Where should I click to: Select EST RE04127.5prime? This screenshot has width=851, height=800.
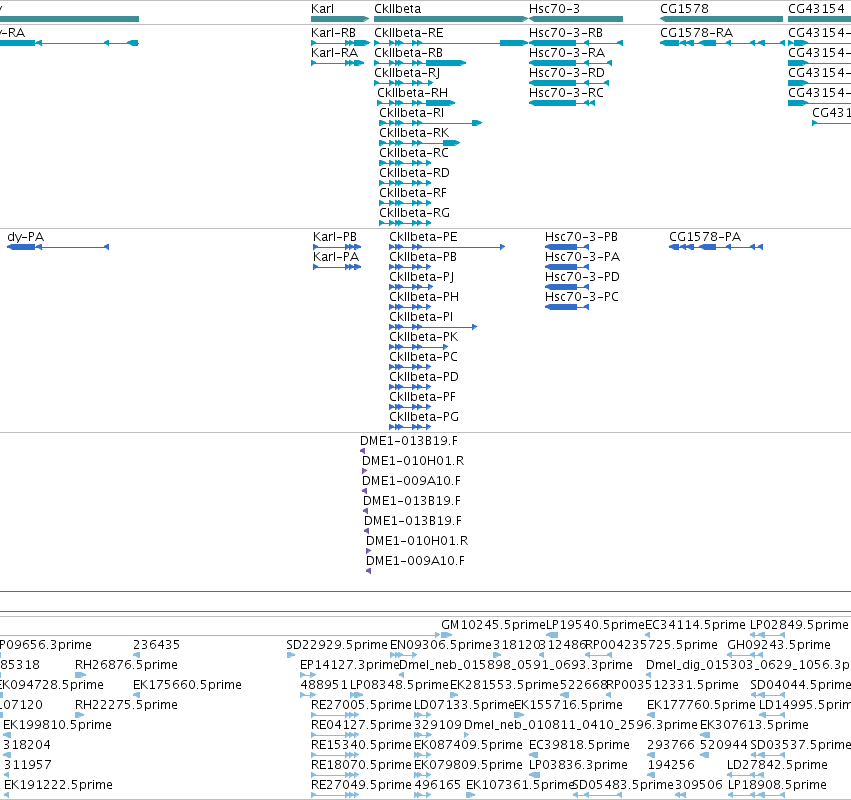361,726
